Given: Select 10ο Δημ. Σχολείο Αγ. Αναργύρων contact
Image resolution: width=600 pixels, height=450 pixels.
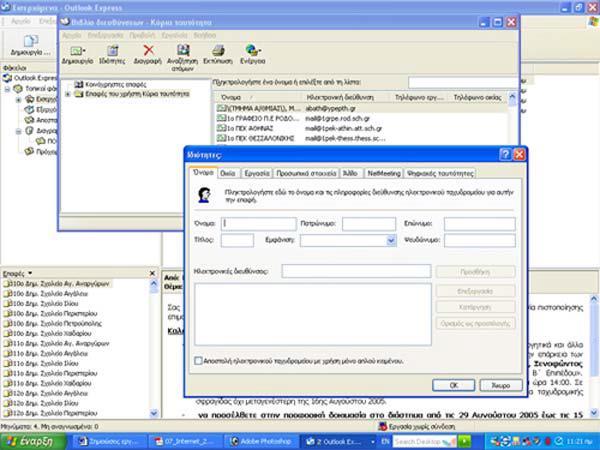Looking at the screenshot, I should coord(56,284).
